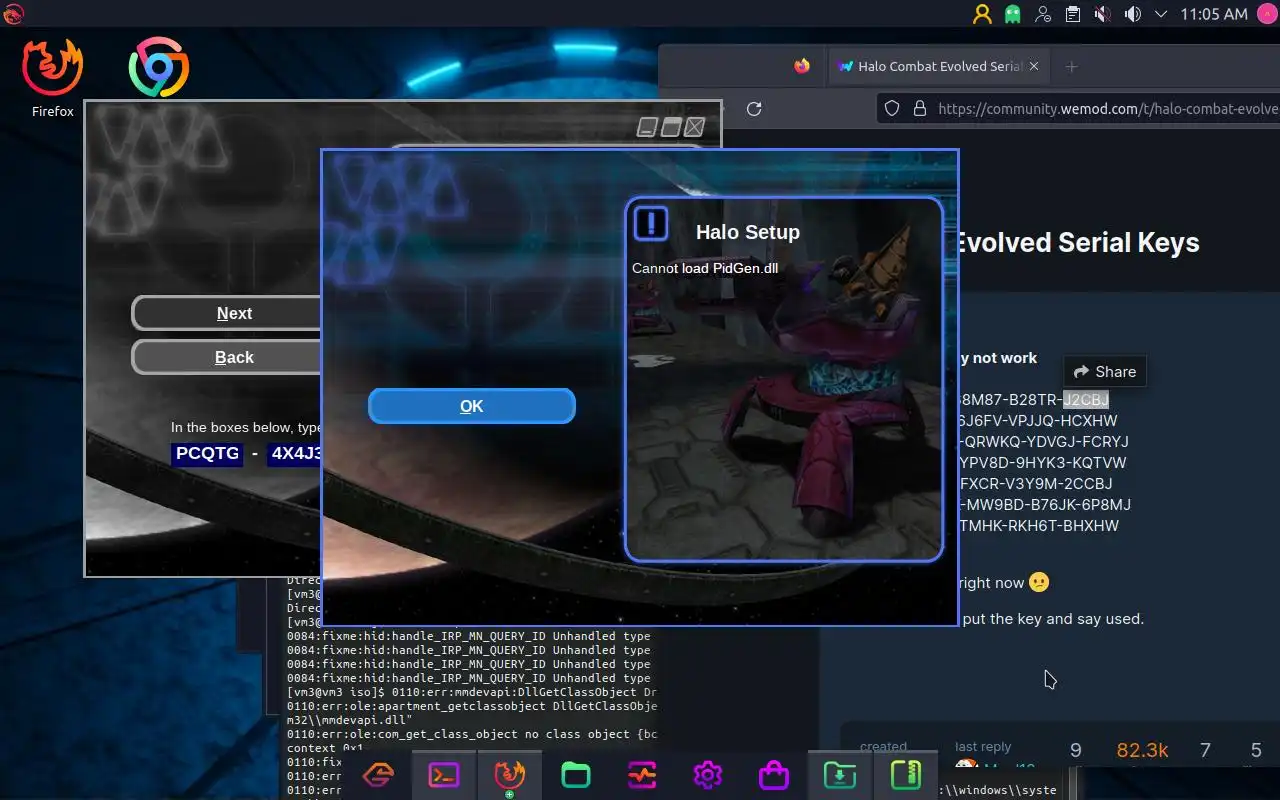Open the software store bag icon in dock

773,775
